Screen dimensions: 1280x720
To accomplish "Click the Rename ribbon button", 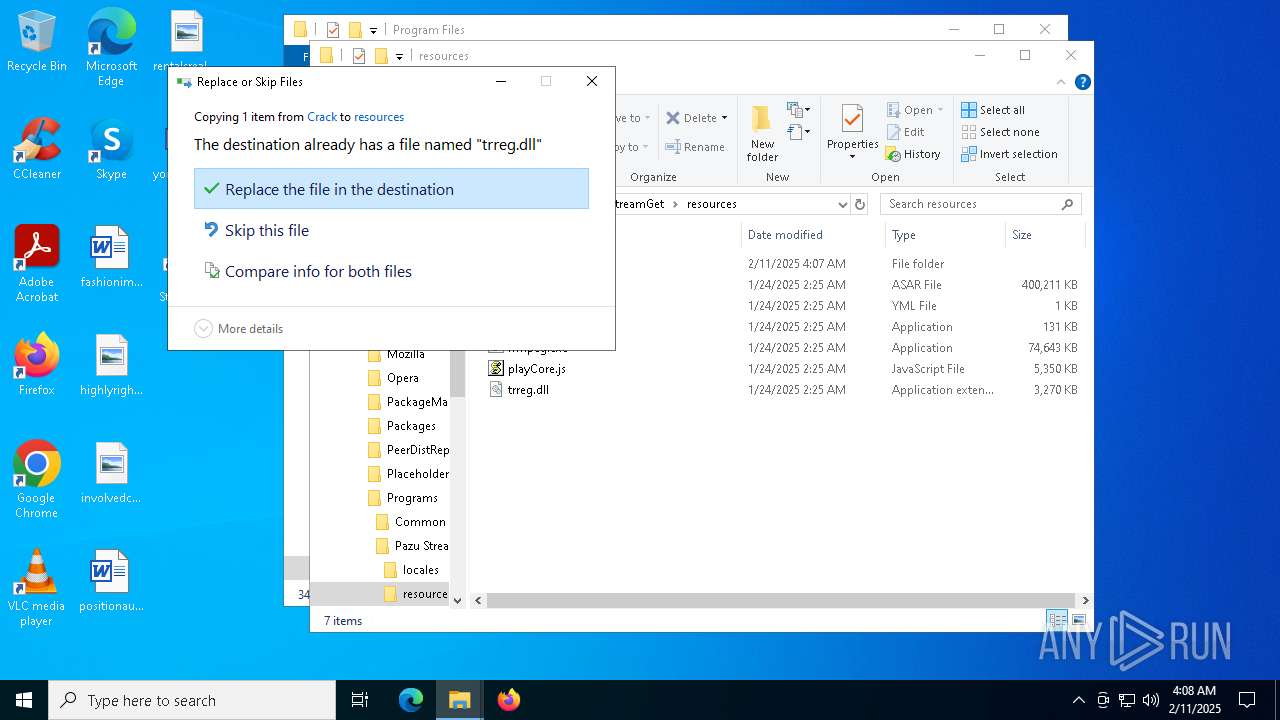I will pos(695,147).
